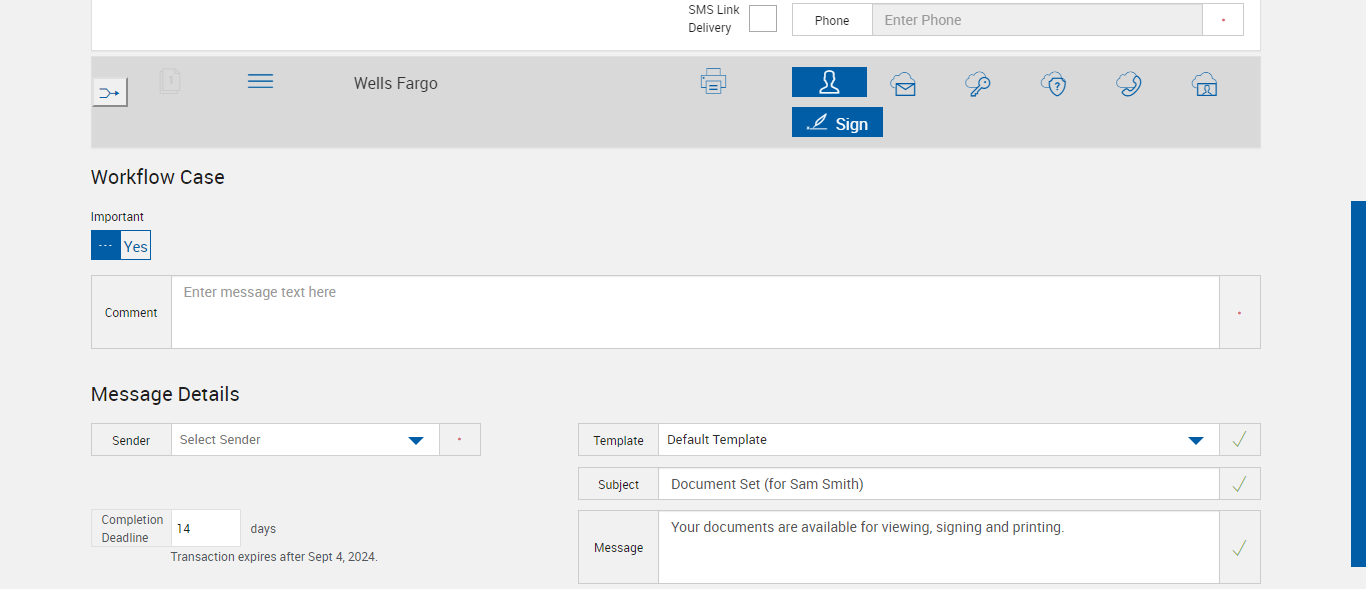The width and height of the screenshot is (1366, 589).
Task: Select the person signer icon
Action: click(x=829, y=82)
